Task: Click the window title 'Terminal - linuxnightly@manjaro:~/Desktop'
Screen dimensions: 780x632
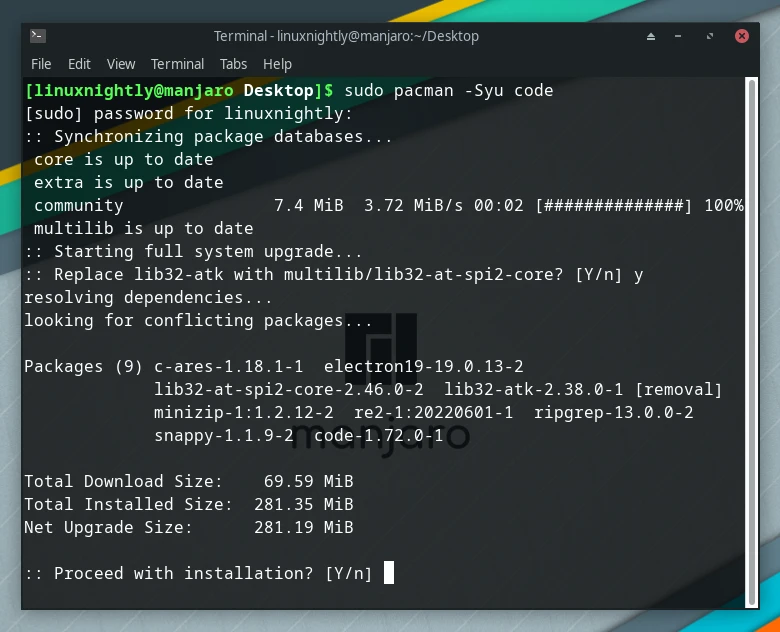Action: tap(346, 36)
